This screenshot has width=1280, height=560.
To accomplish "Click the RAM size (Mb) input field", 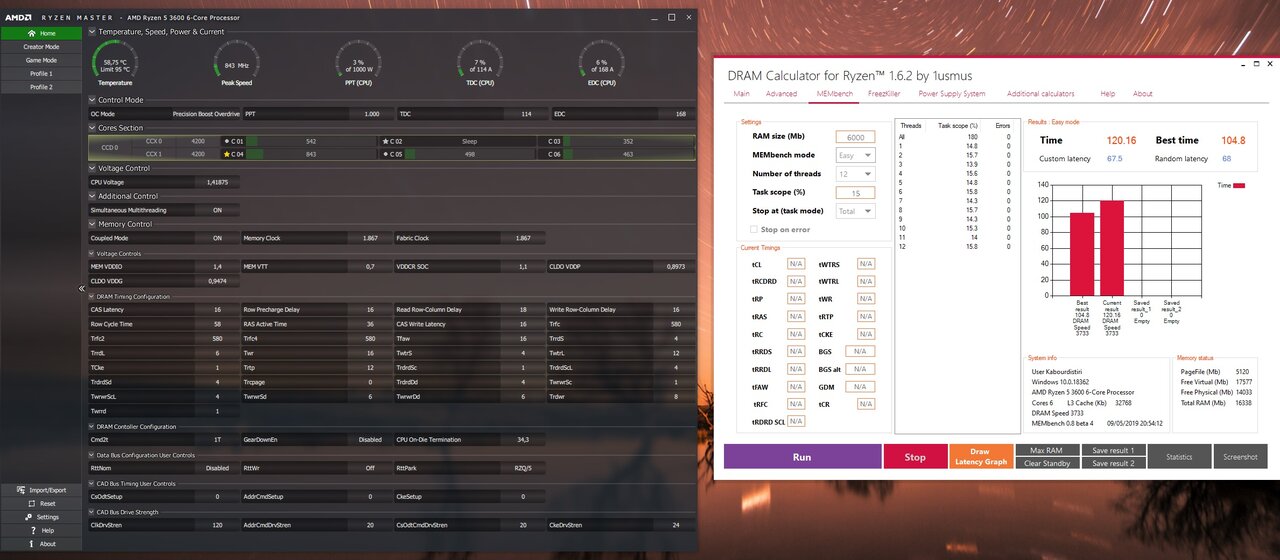I will tap(854, 137).
